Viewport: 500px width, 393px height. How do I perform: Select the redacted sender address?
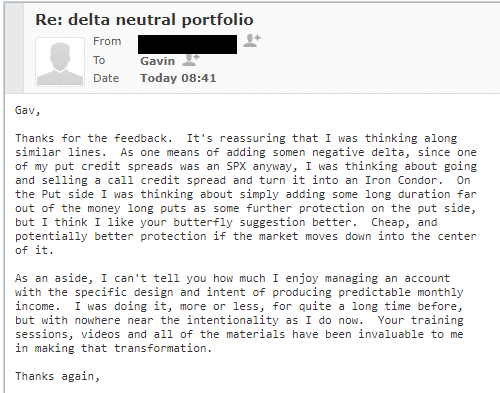(x=187, y=44)
